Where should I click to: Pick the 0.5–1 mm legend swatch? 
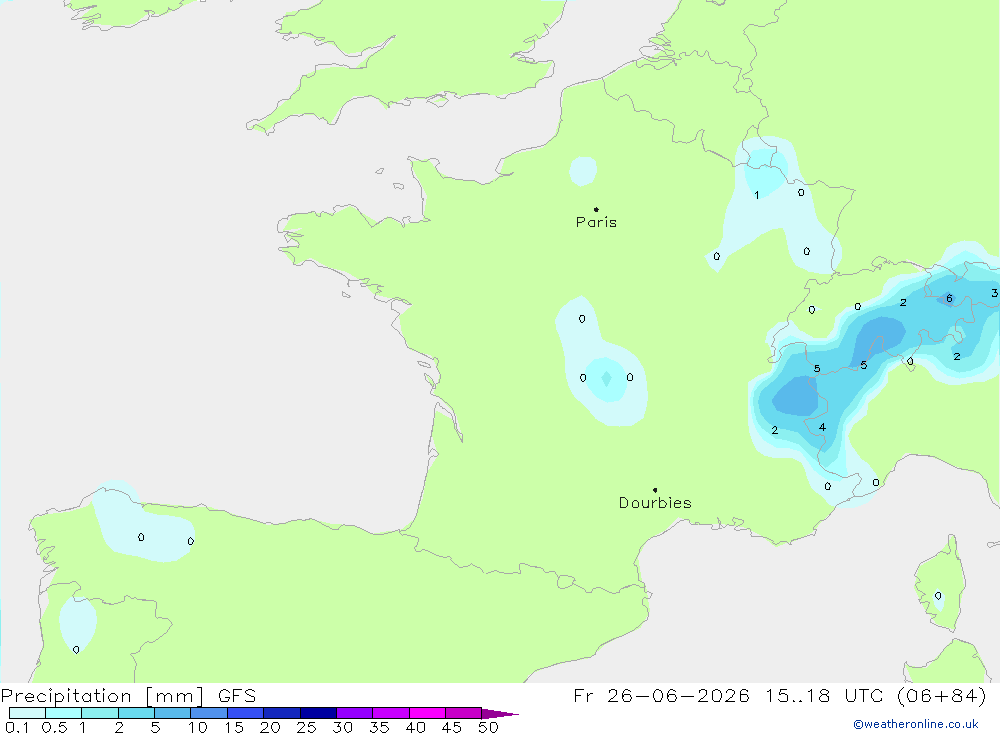point(64,713)
